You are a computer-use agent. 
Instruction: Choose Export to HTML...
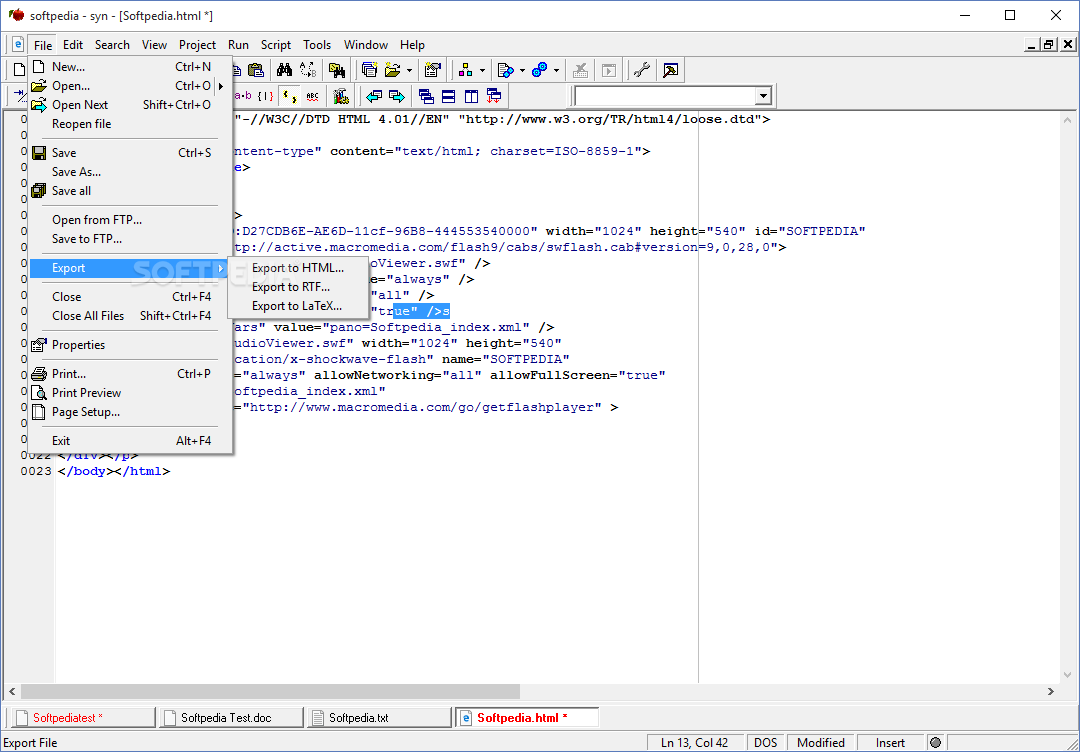(x=298, y=268)
